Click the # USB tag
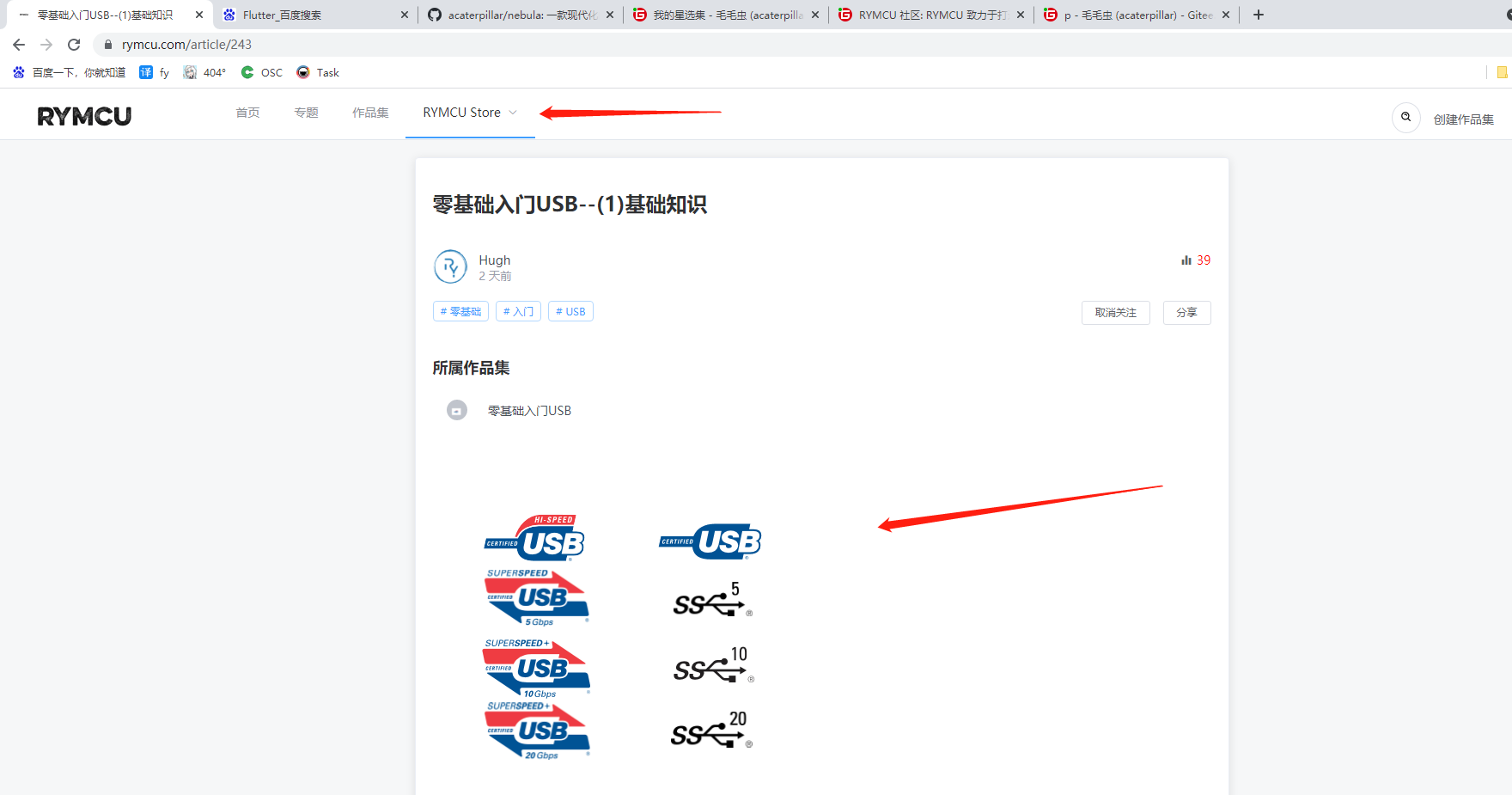The height and width of the screenshot is (795, 1512). 570,311
